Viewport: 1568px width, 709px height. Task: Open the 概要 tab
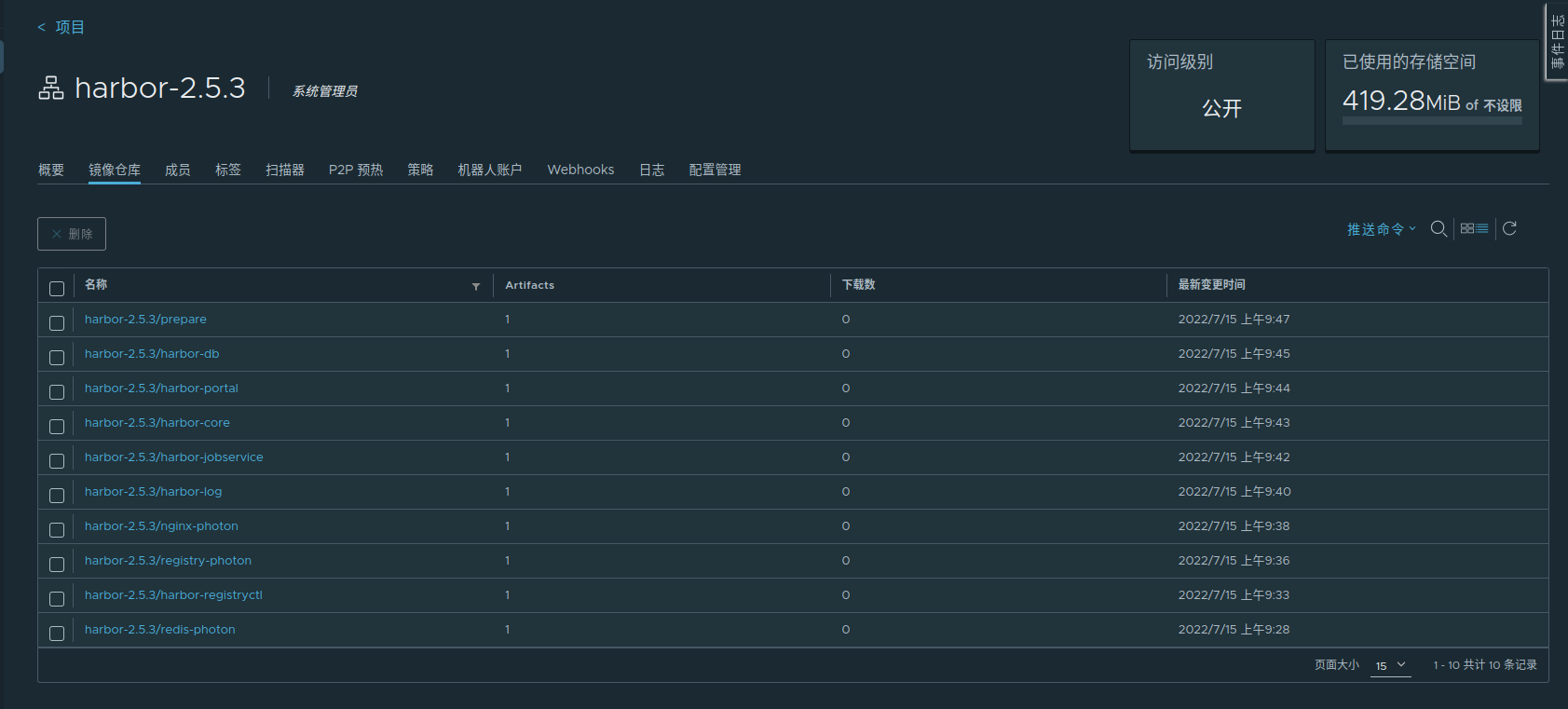click(51, 170)
